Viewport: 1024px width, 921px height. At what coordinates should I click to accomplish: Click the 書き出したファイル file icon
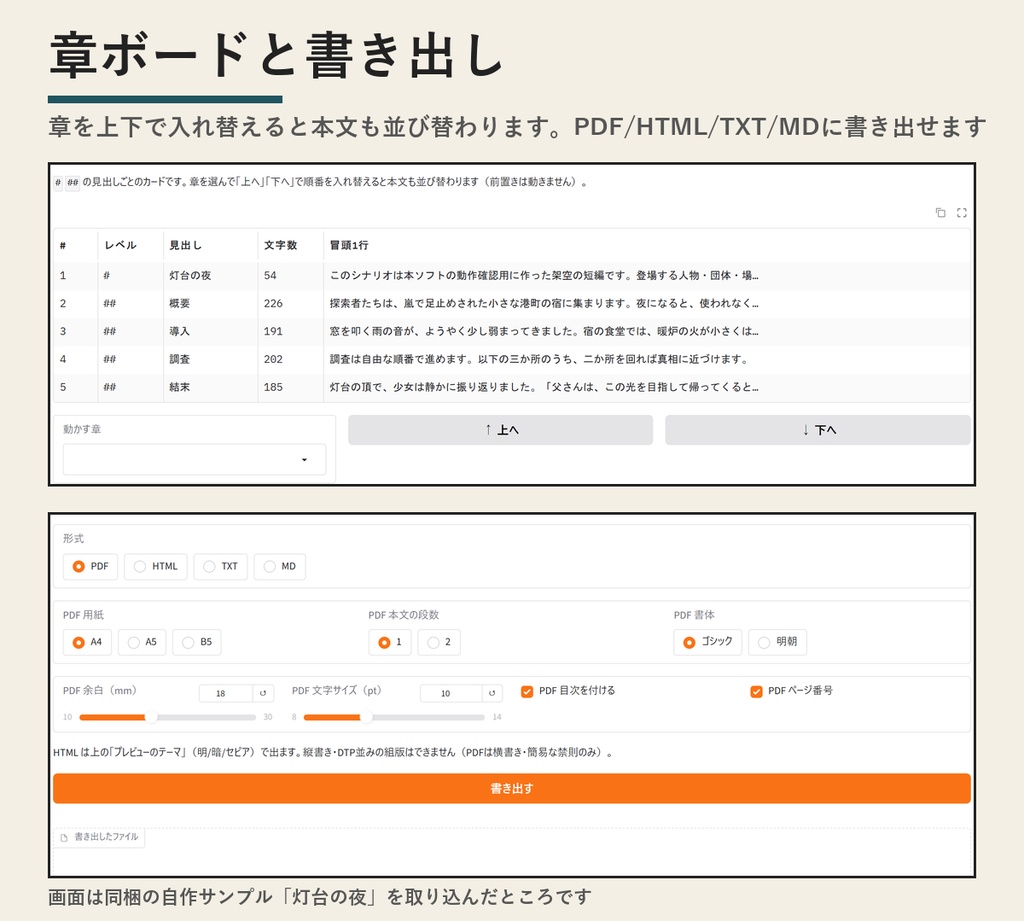[x=64, y=837]
